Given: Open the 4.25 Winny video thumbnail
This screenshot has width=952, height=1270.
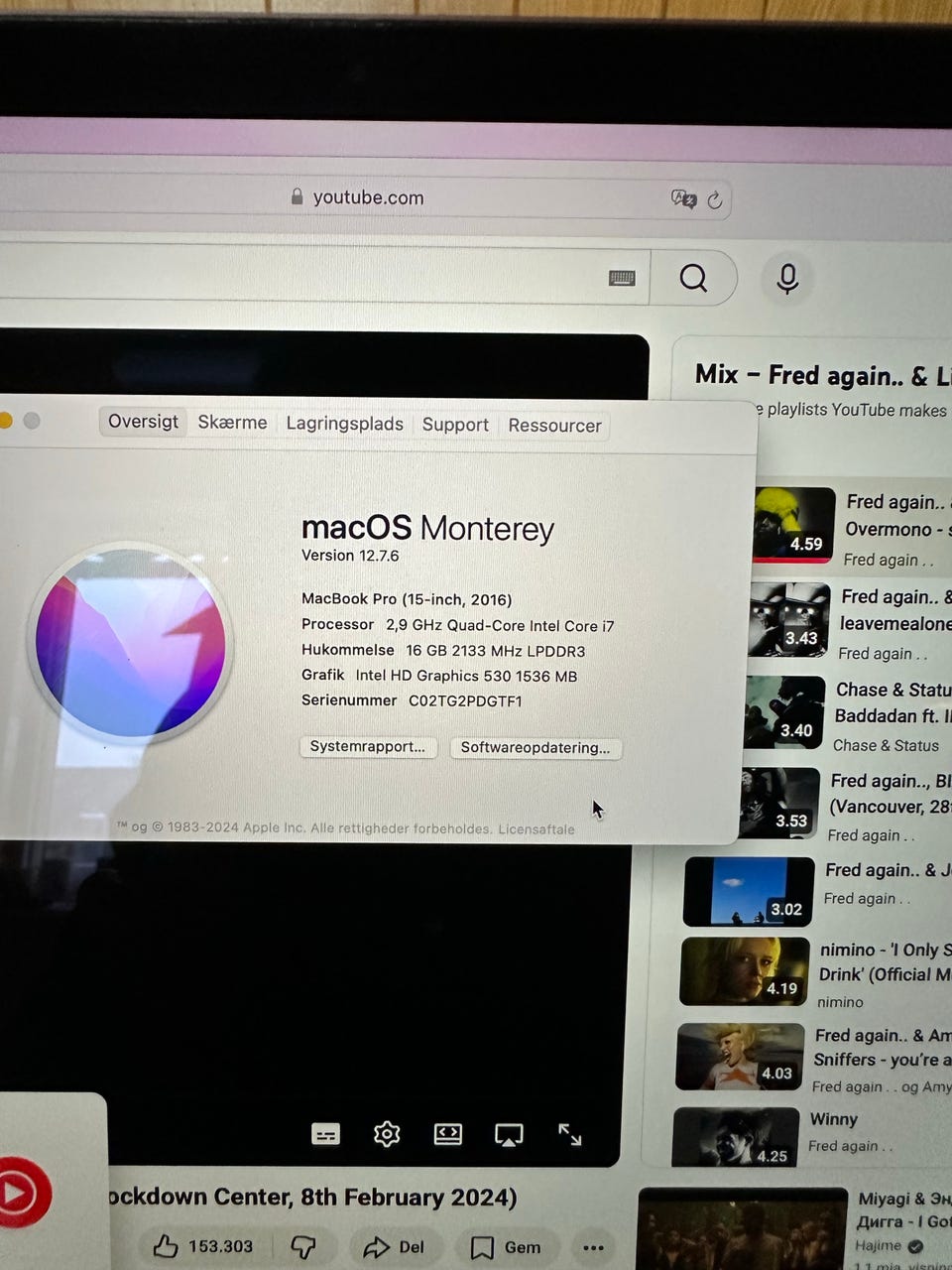Looking at the screenshot, I should 736,1137.
